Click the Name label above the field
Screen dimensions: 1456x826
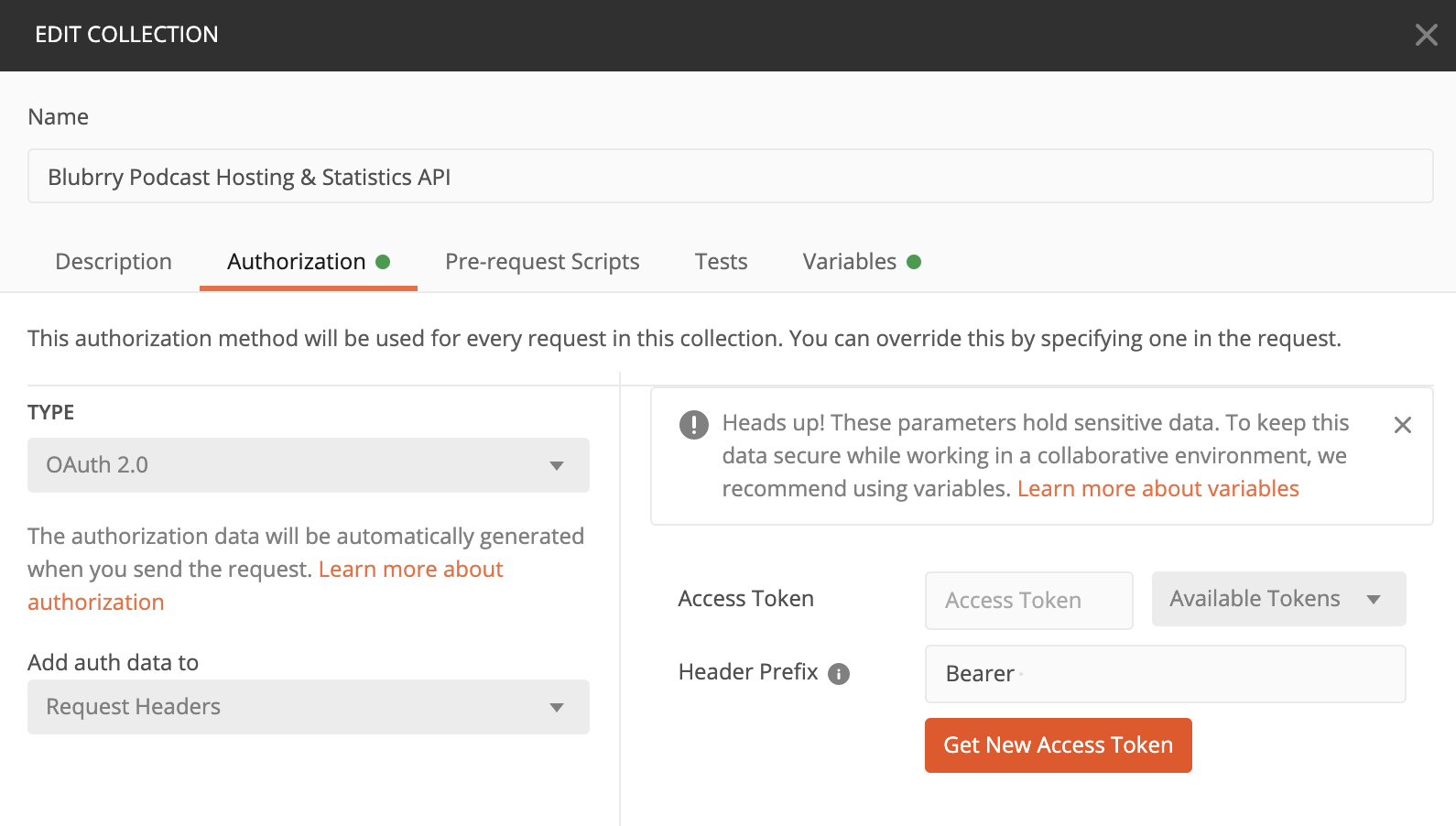click(x=59, y=117)
